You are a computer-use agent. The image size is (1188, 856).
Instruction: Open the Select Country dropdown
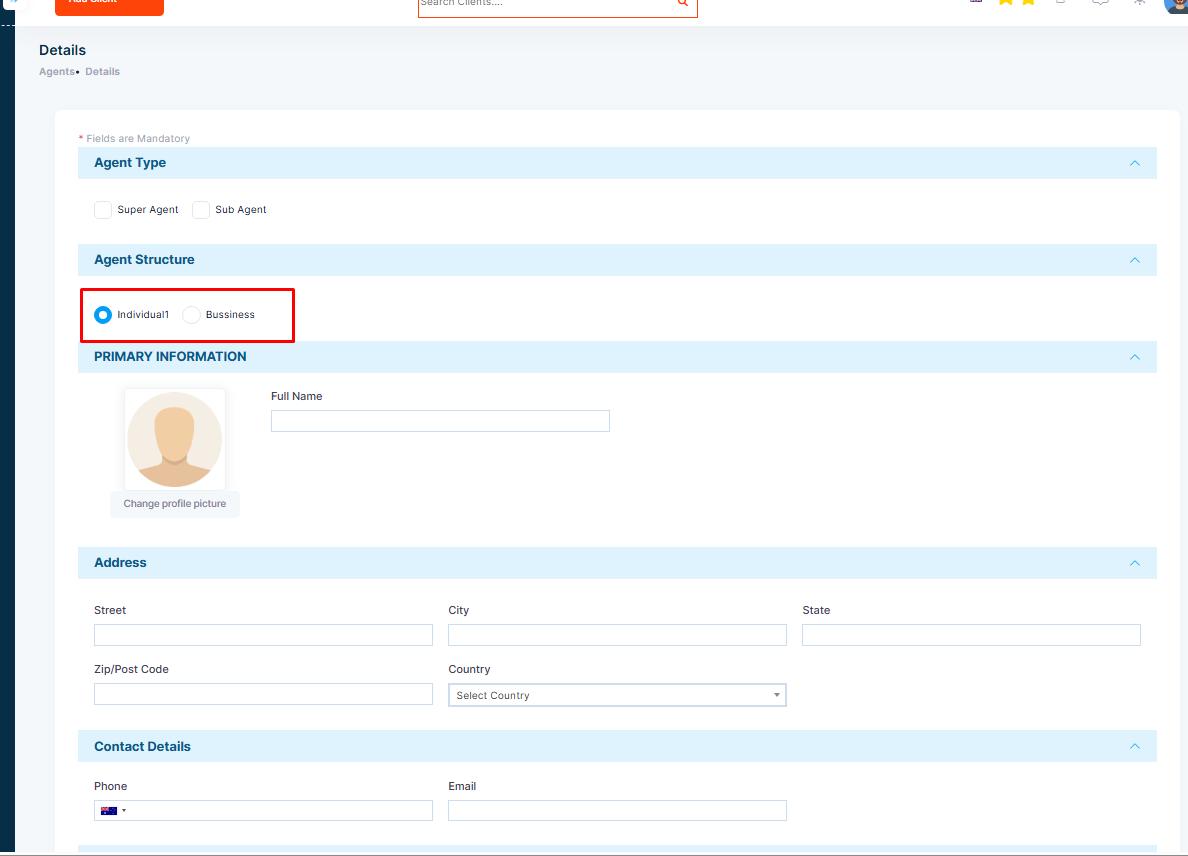pyautogui.click(x=617, y=695)
